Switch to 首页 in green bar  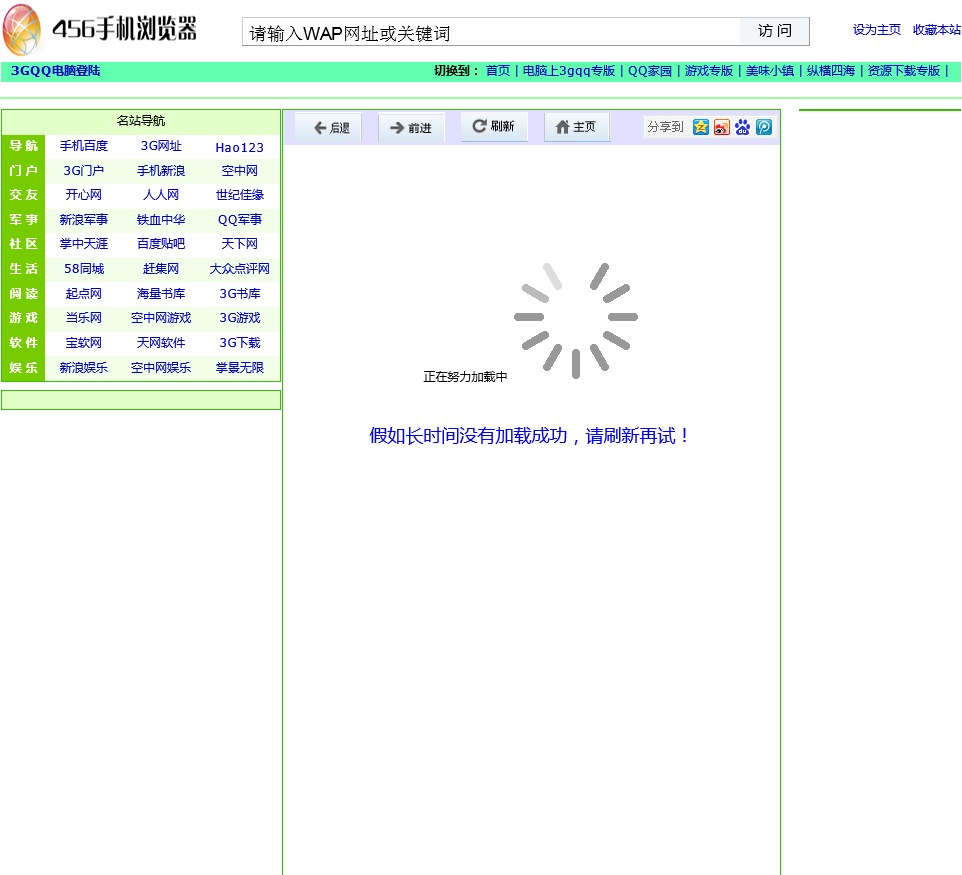pyautogui.click(x=498, y=71)
